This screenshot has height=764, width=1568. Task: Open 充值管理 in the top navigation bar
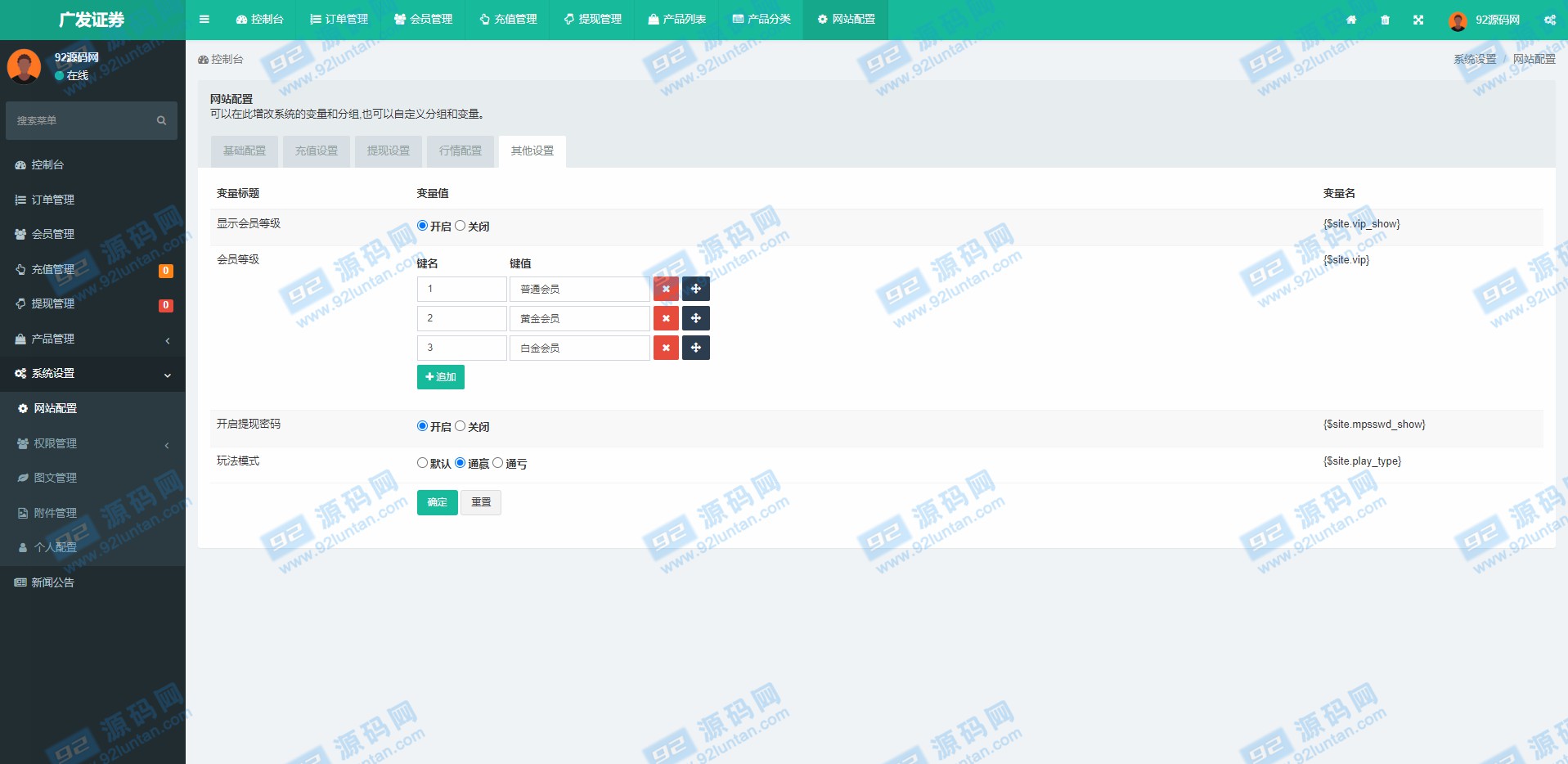pyautogui.click(x=508, y=20)
